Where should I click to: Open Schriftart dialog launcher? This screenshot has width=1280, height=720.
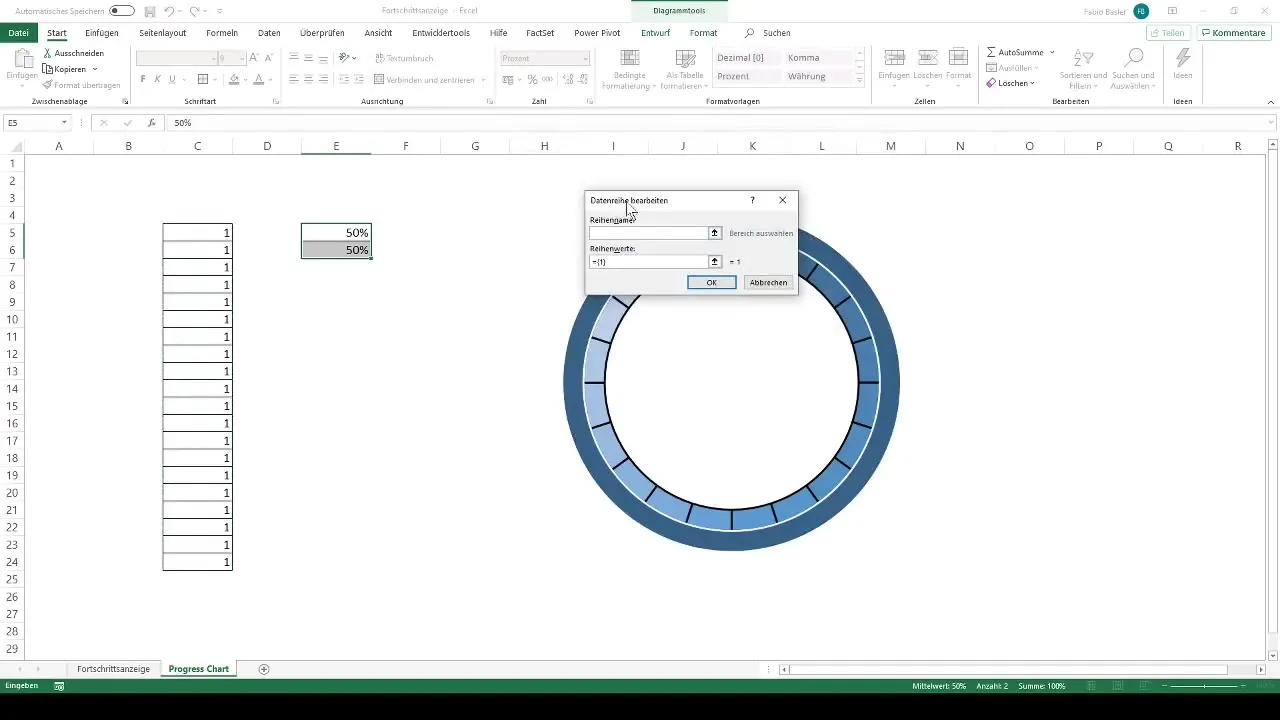click(x=275, y=102)
